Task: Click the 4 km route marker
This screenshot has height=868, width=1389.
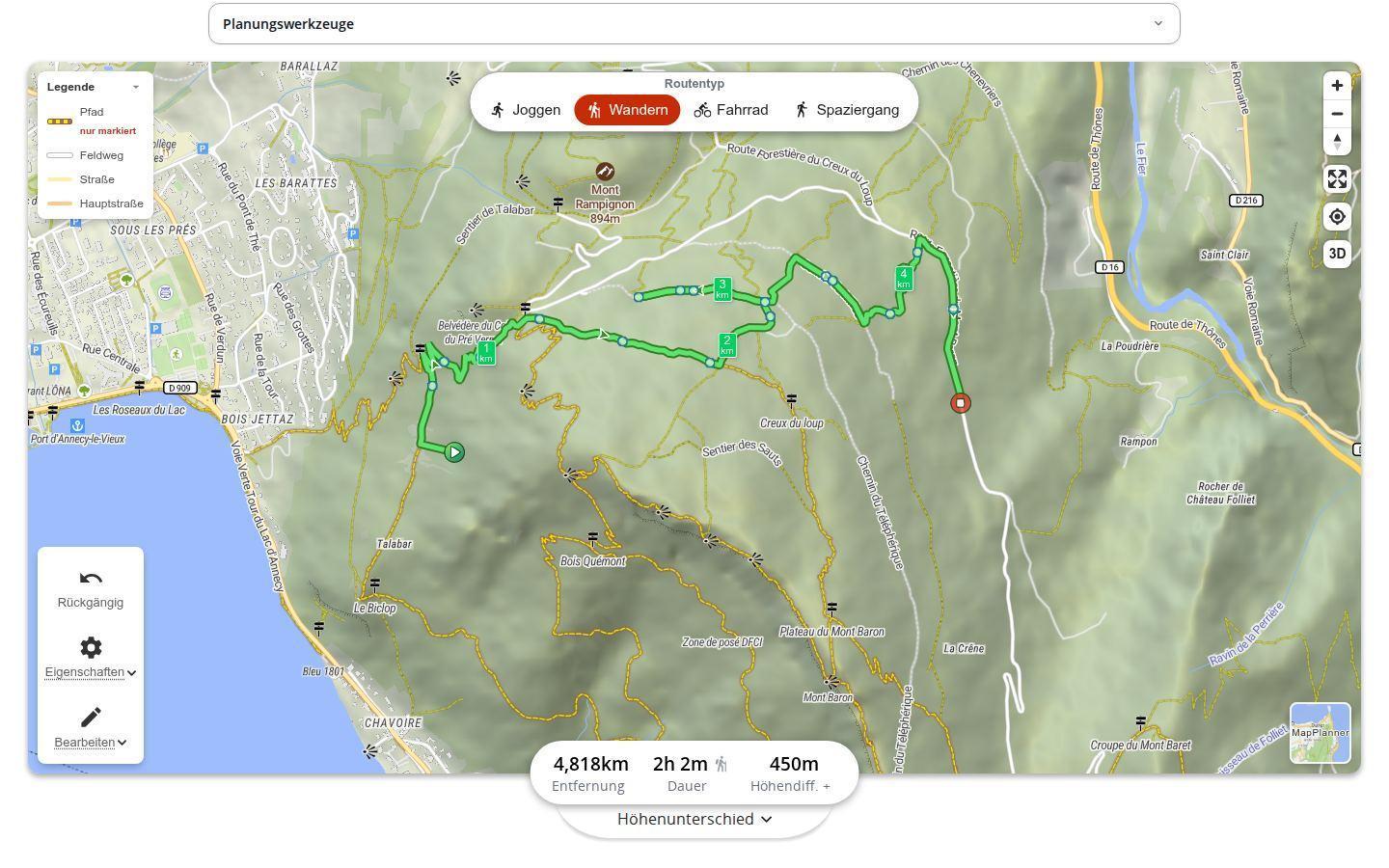Action: pos(904,279)
